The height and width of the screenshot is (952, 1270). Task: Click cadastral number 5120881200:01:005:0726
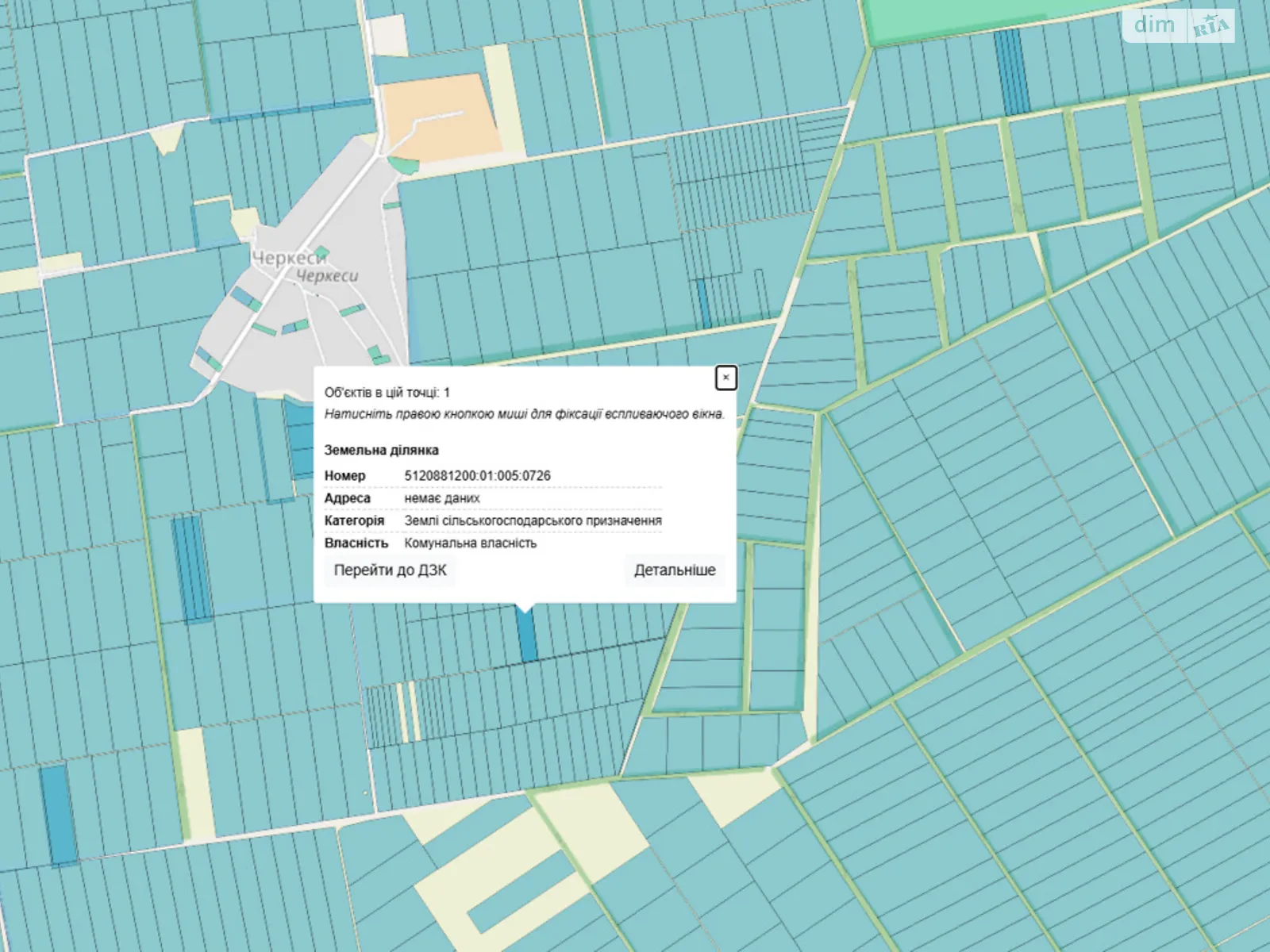(x=477, y=476)
